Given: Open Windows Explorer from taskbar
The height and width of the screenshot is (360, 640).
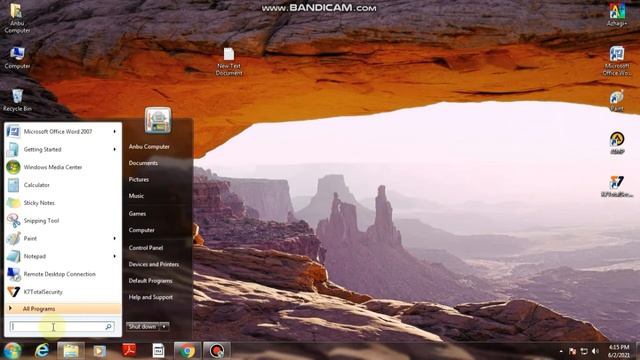Looking at the screenshot, I should [71, 351].
